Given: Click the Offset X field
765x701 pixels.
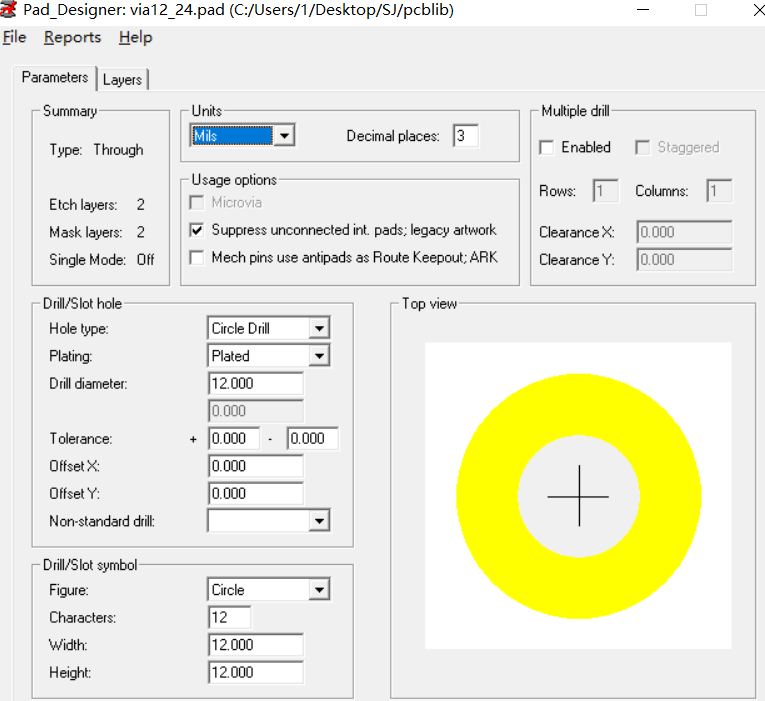Looking at the screenshot, I should tap(256, 466).
